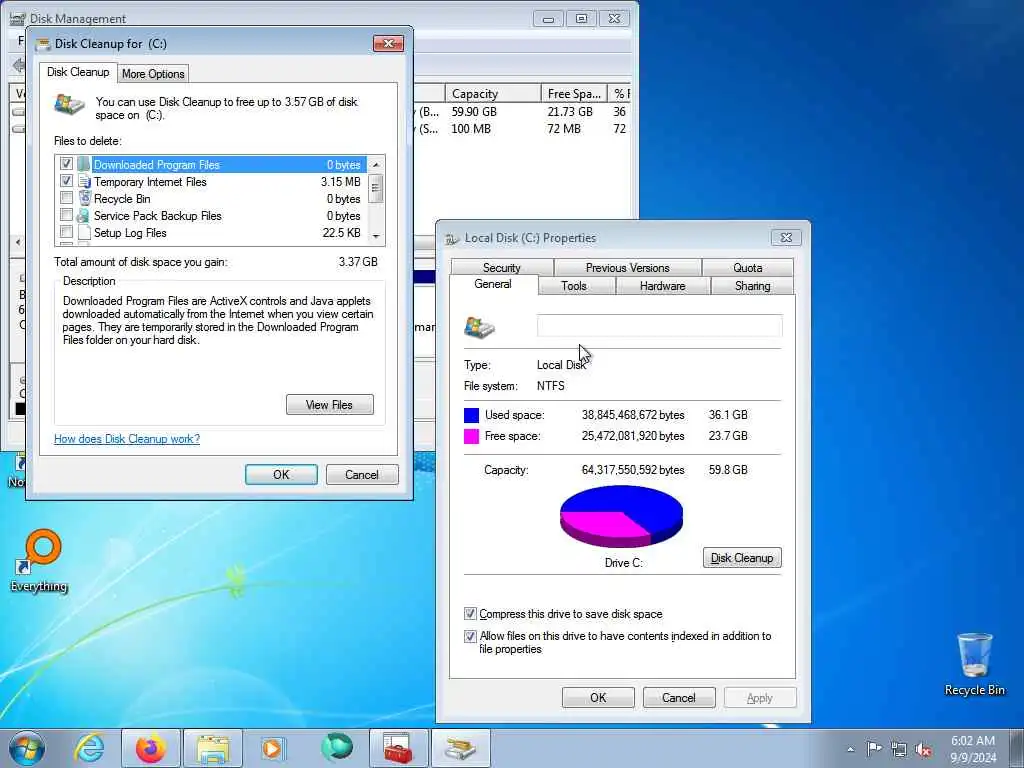The image size is (1024, 768).
Task: Toggle Compress this drive to save disk space
Action: [470, 614]
